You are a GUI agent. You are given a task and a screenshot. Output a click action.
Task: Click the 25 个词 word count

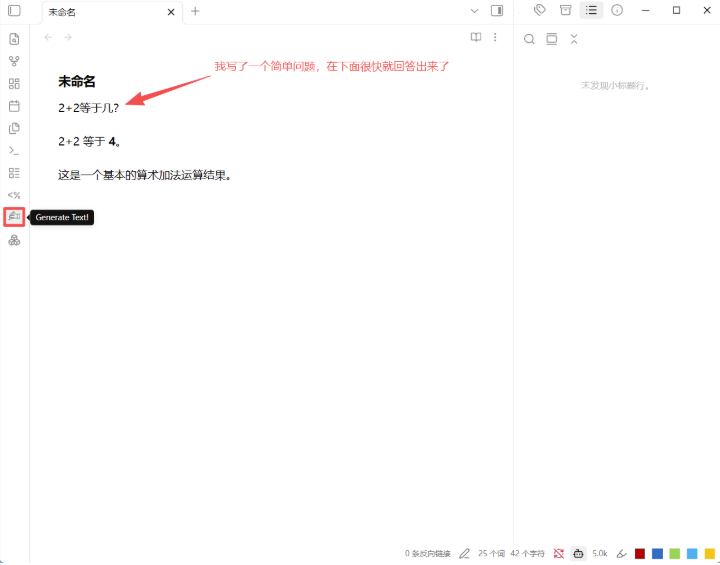[x=492, y=554]
